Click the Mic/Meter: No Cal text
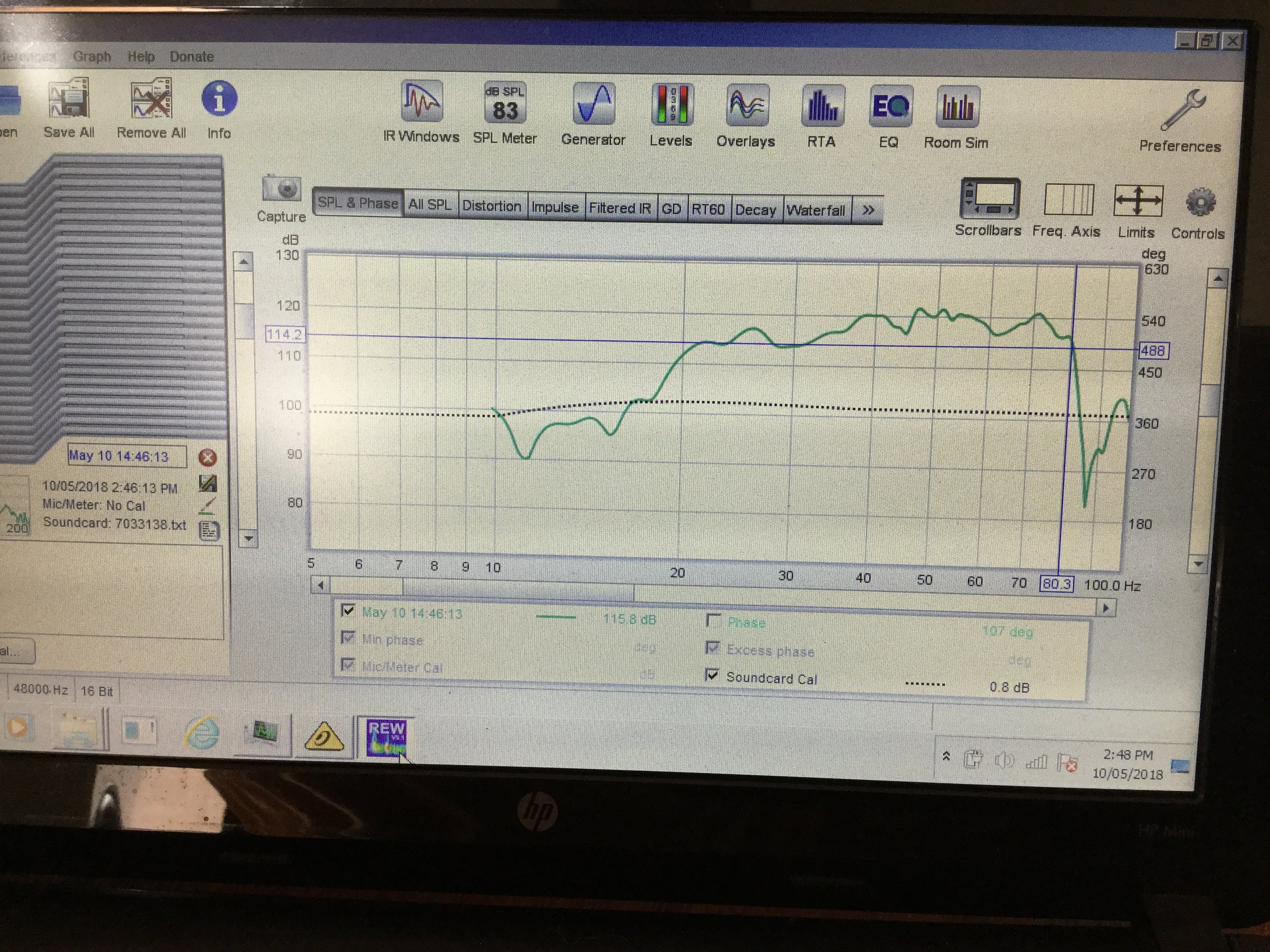Screen dimensions: 1270x952 coord(94,506)
